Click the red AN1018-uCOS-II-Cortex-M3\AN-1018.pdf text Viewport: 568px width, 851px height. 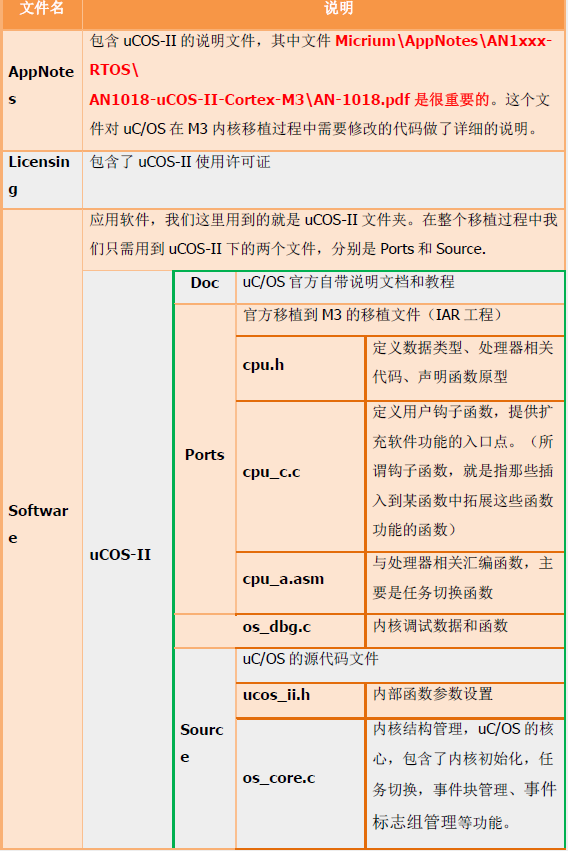pos(250,100)
